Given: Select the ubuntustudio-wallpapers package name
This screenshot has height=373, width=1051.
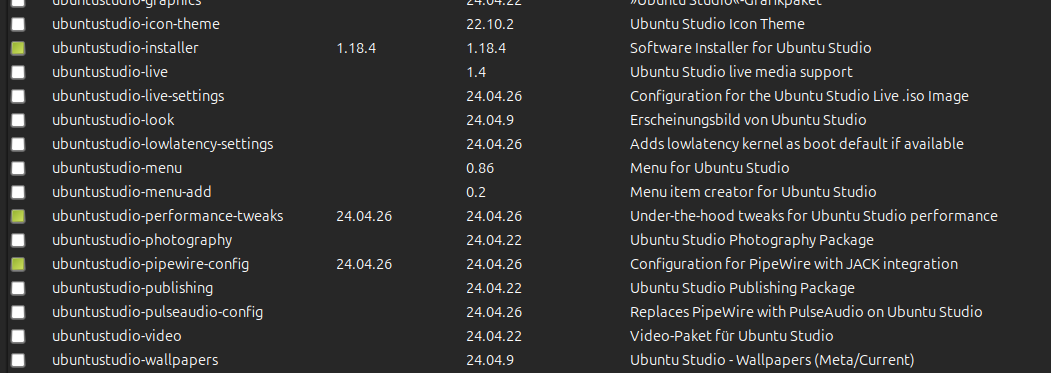Looking at the screenshot, I should click(135, 360).
